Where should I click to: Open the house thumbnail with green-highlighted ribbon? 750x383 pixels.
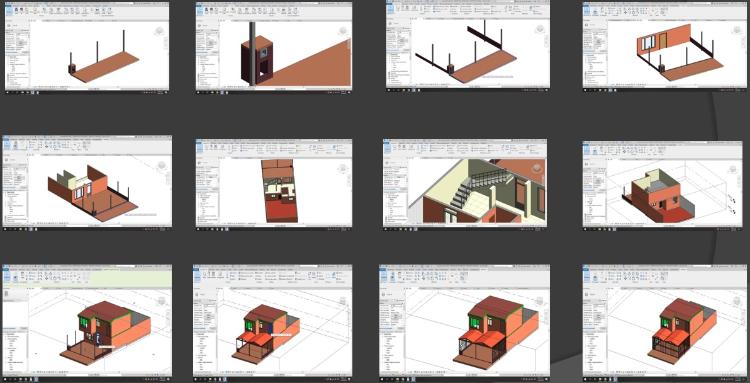[87, 323]
